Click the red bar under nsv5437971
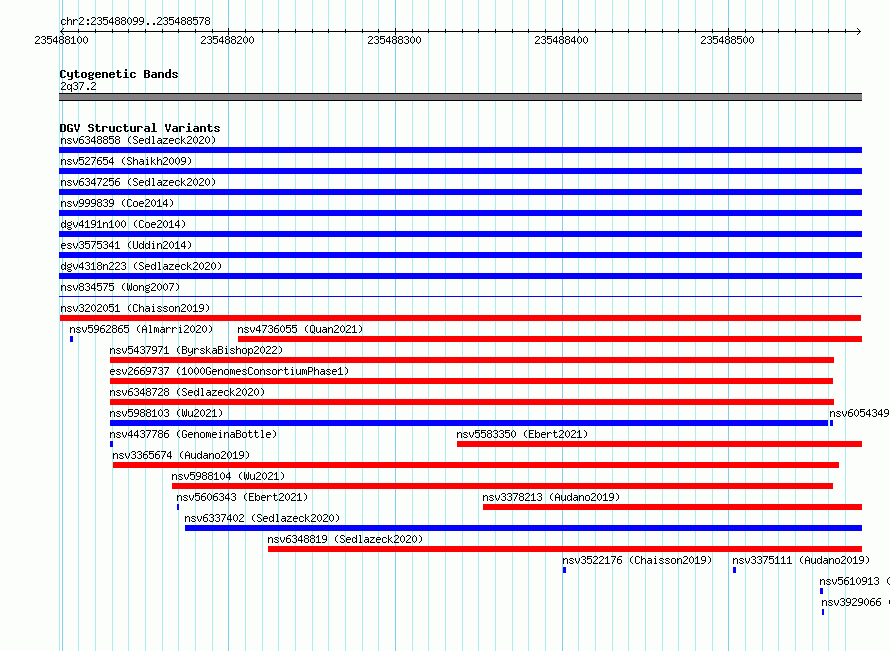Screen dimensions: 890x651 (x=472, y=360)
